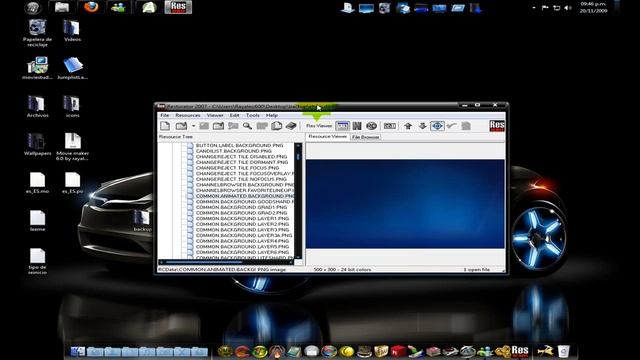Click the Res taskbar button in top bar

178,7
